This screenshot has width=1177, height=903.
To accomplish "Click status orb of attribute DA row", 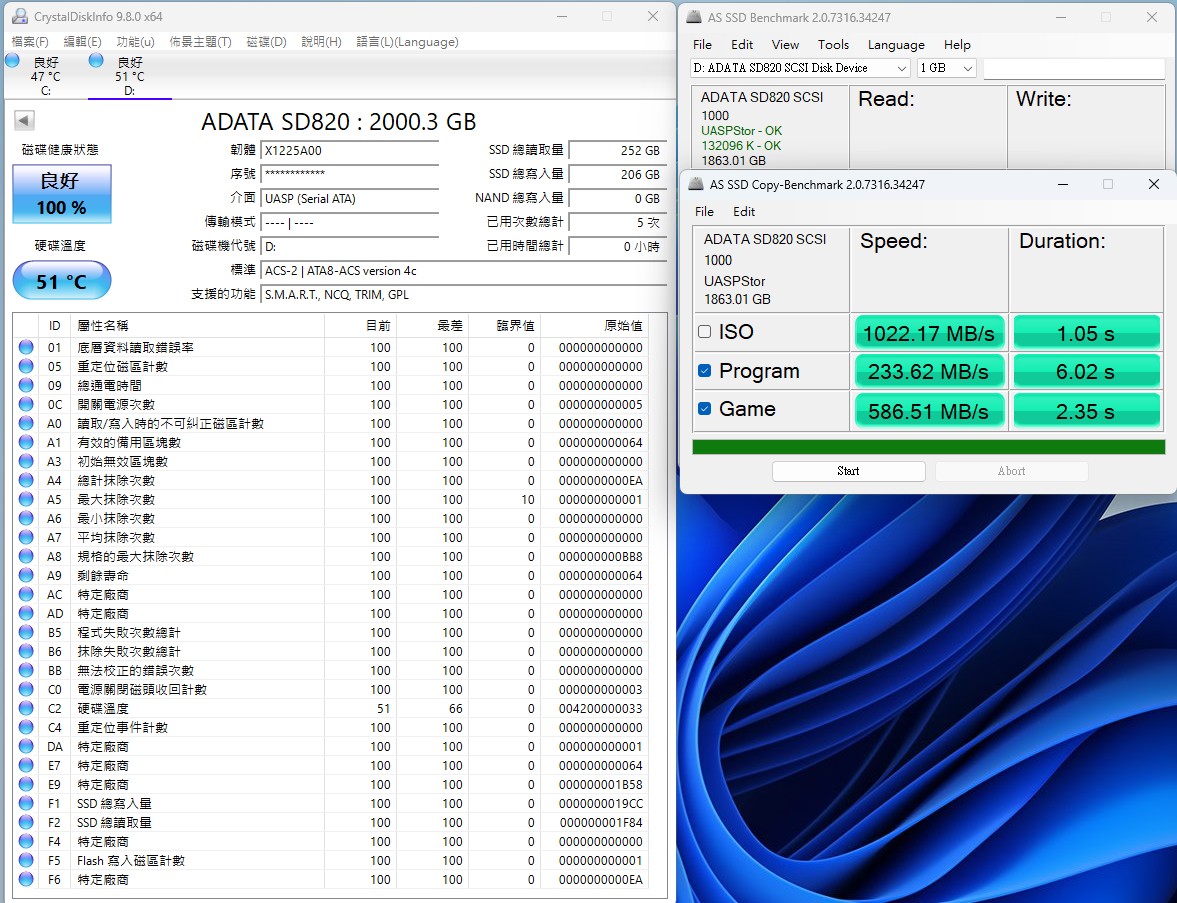I will coord(26,746).
